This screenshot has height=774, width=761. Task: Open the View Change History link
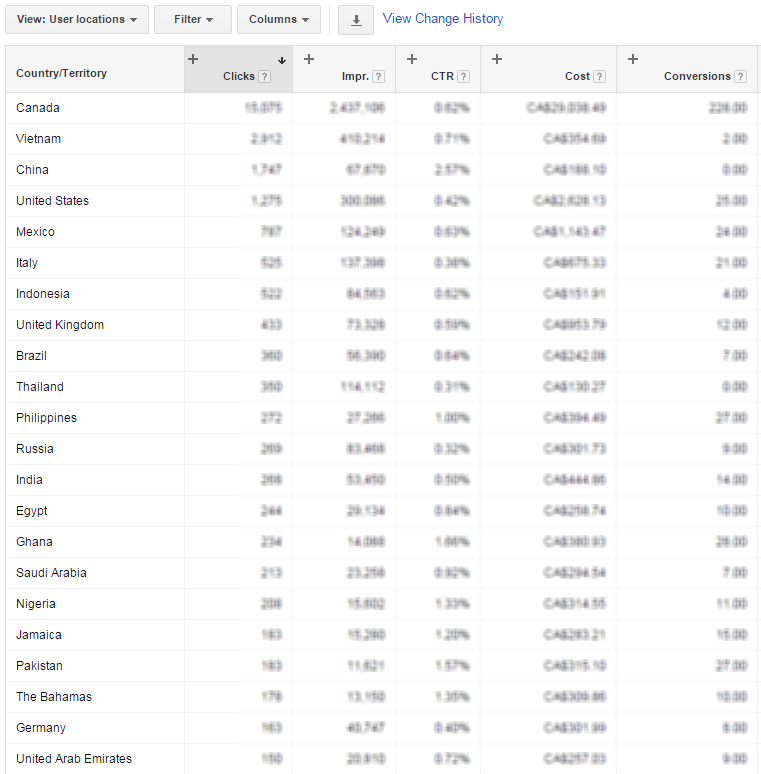(443, 19)
